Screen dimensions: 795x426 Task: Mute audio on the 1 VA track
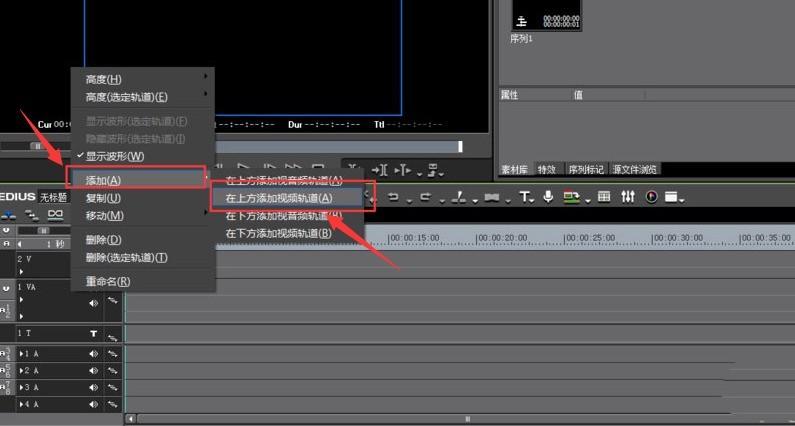click(x=93, y=303)
